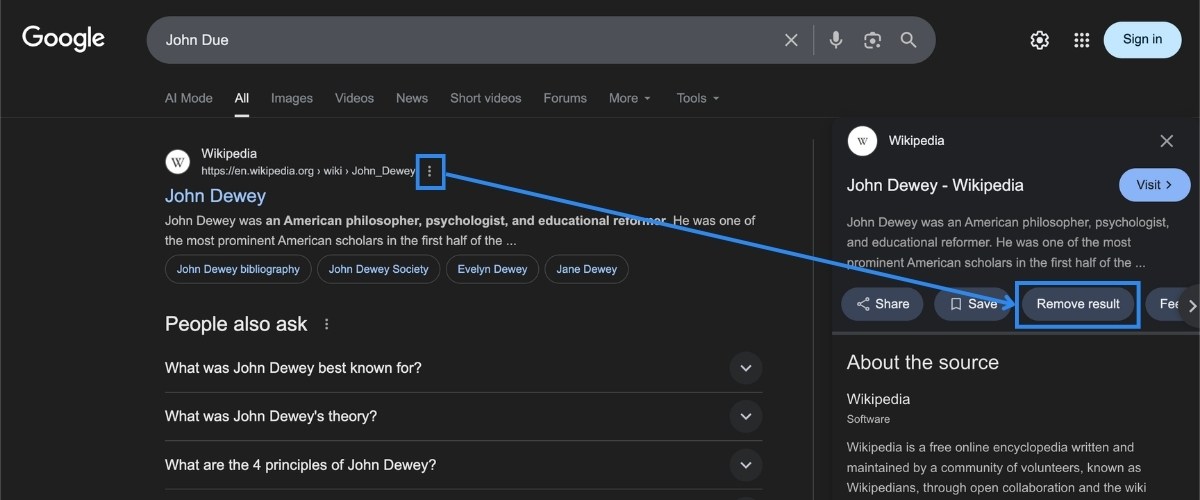Click the "People also ask" heading
Image resolution: width=1200 pixels, height=500 pixels.
click(x=236, y=324)
